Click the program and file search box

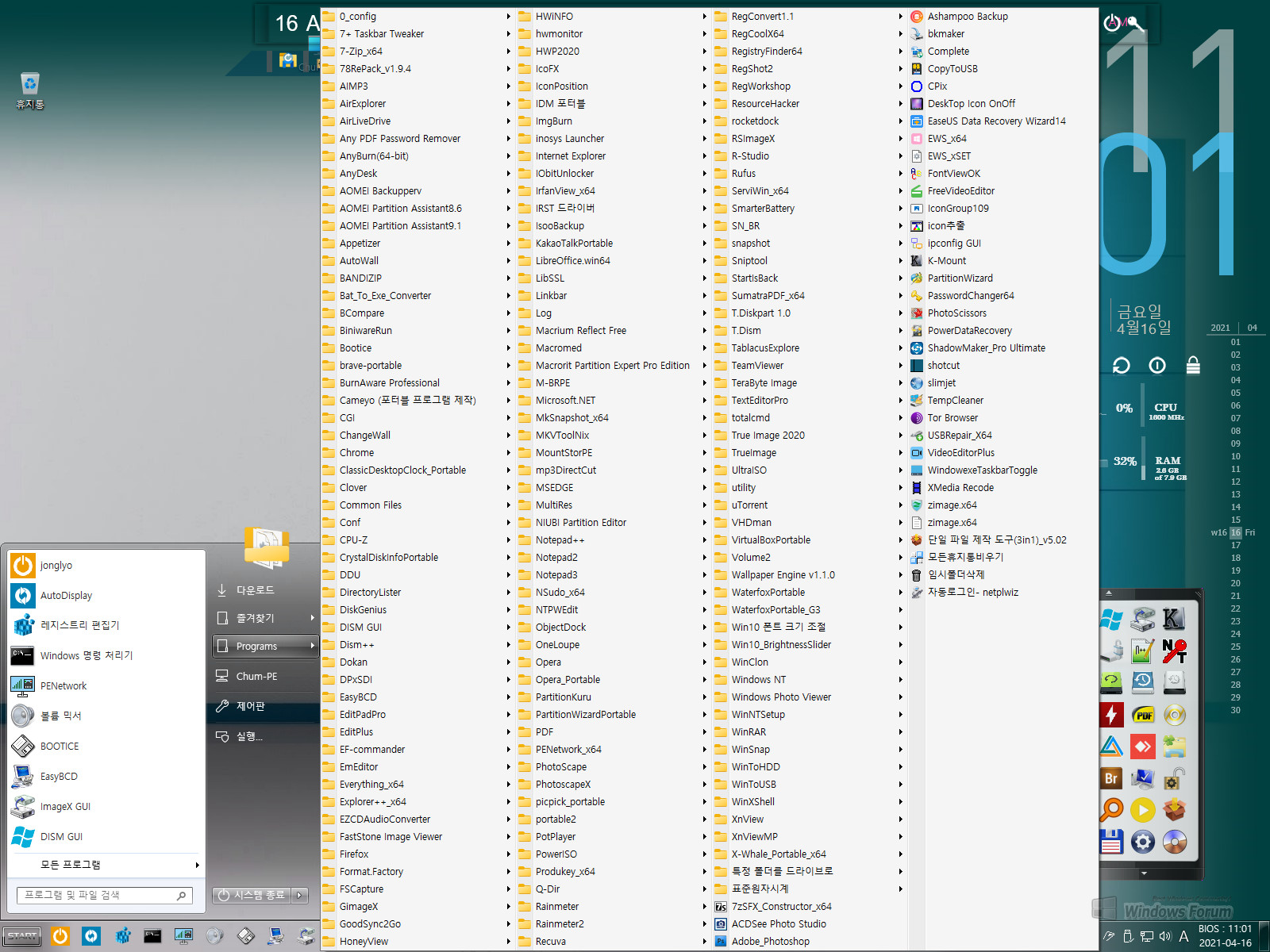[105, 895]
